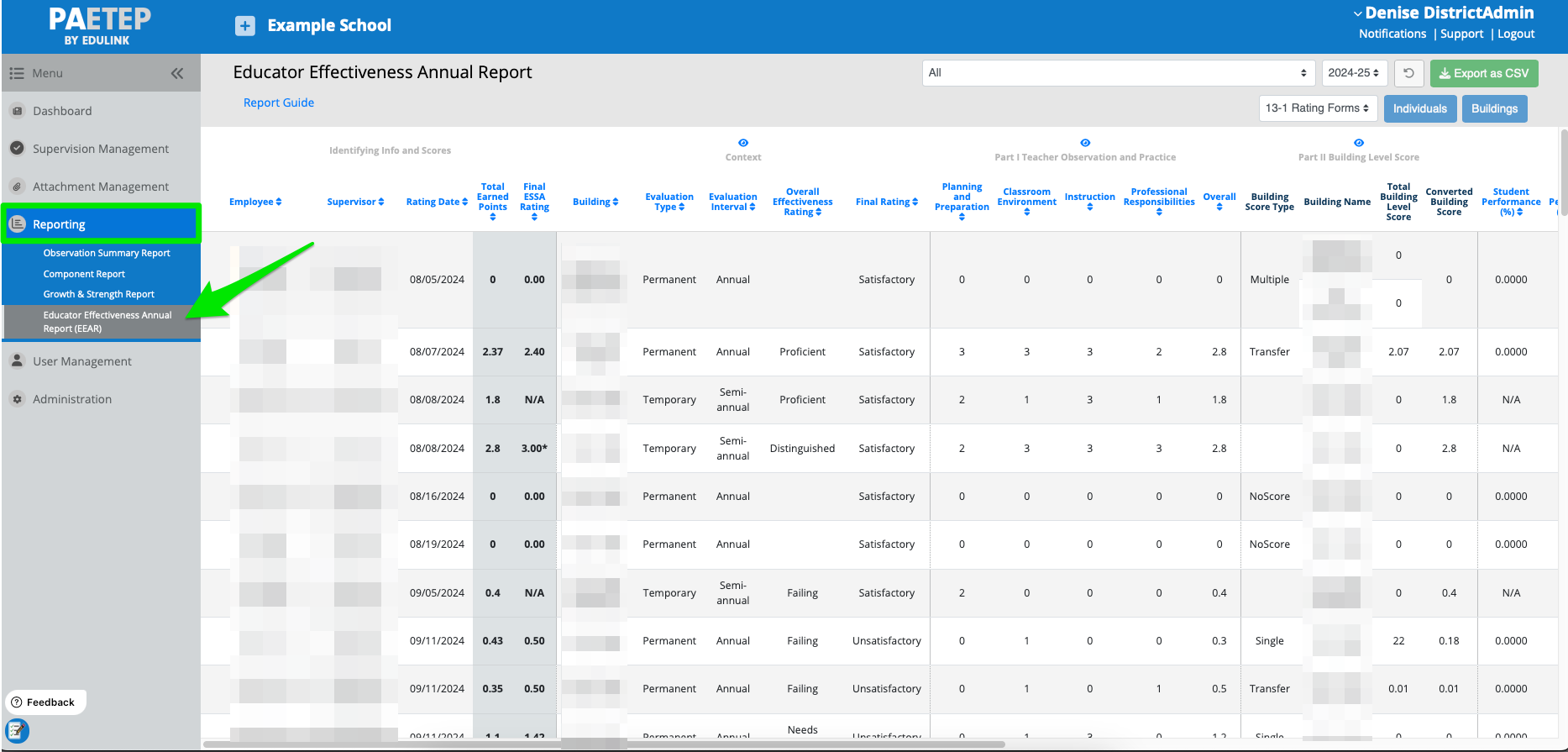This screenshot has width=1568, height=752.
Task: Sort by the Supervisor column
Action: (355, 202)
